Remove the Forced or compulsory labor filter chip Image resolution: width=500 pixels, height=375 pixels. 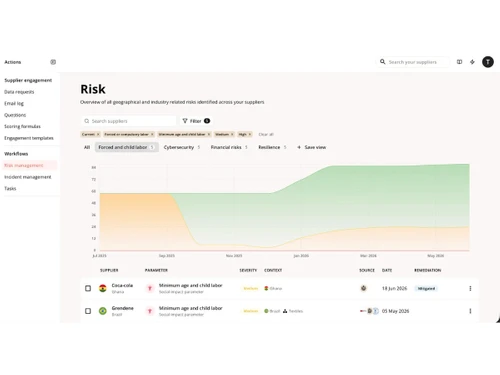[152, 134]
